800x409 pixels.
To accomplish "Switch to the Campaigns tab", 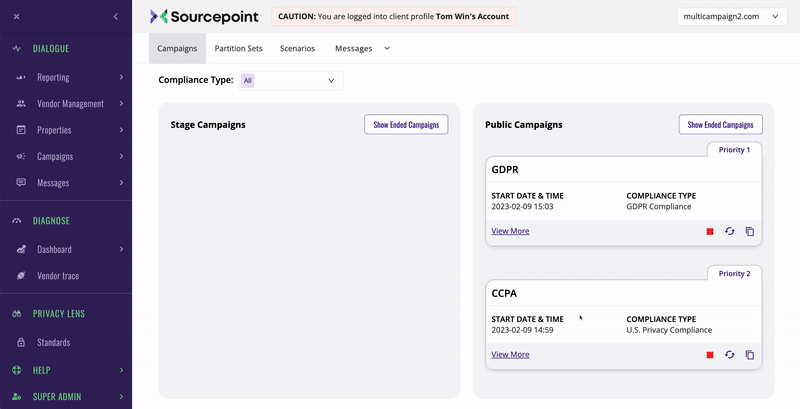I will [x=177, y=48].
